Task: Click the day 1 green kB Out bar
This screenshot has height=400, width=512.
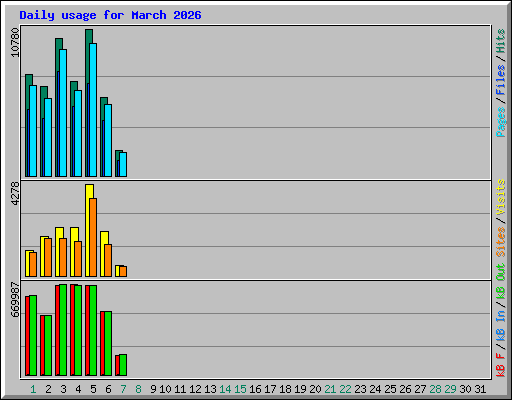Action: click(x=33, y=335)
